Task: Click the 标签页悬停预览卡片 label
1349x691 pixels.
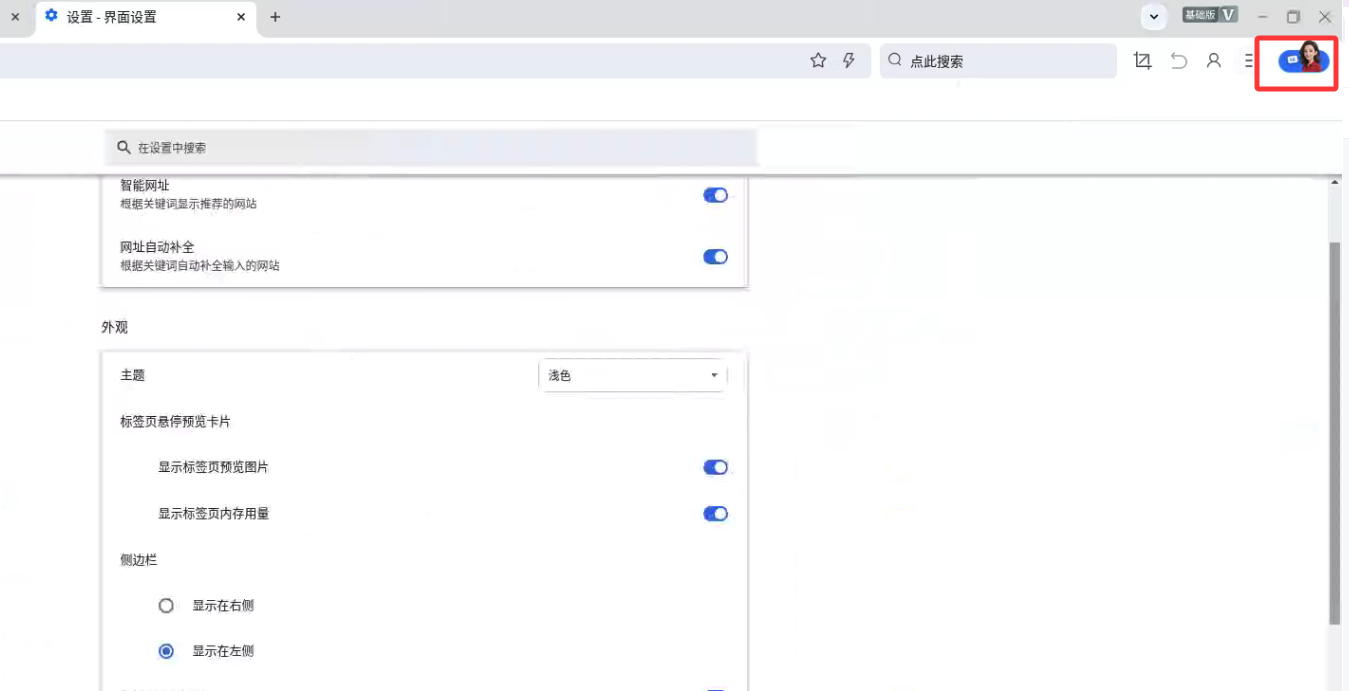Action: [x=175, y=421]
